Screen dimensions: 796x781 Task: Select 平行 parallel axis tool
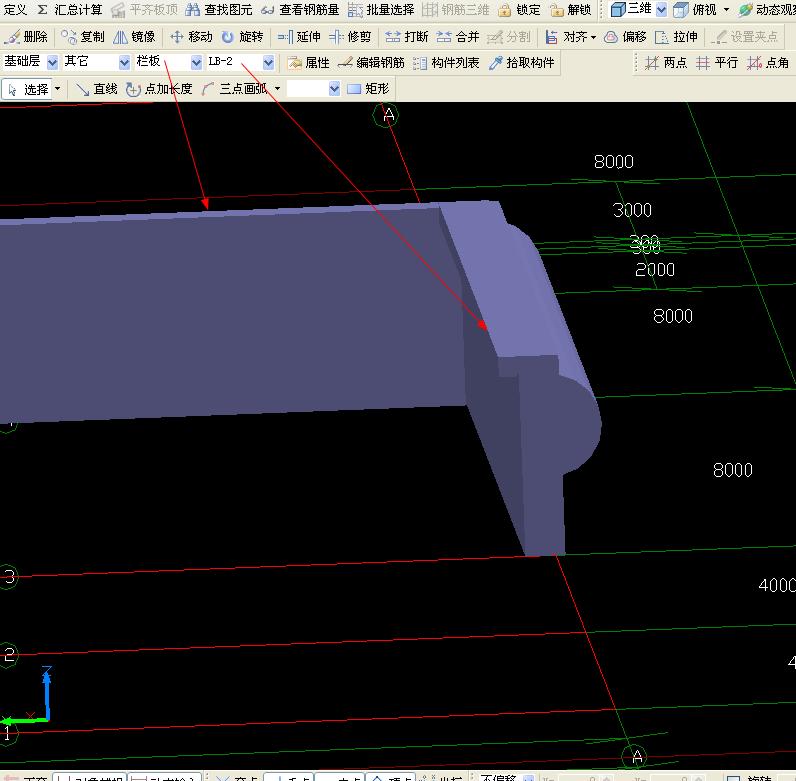(x=717, y=62)
